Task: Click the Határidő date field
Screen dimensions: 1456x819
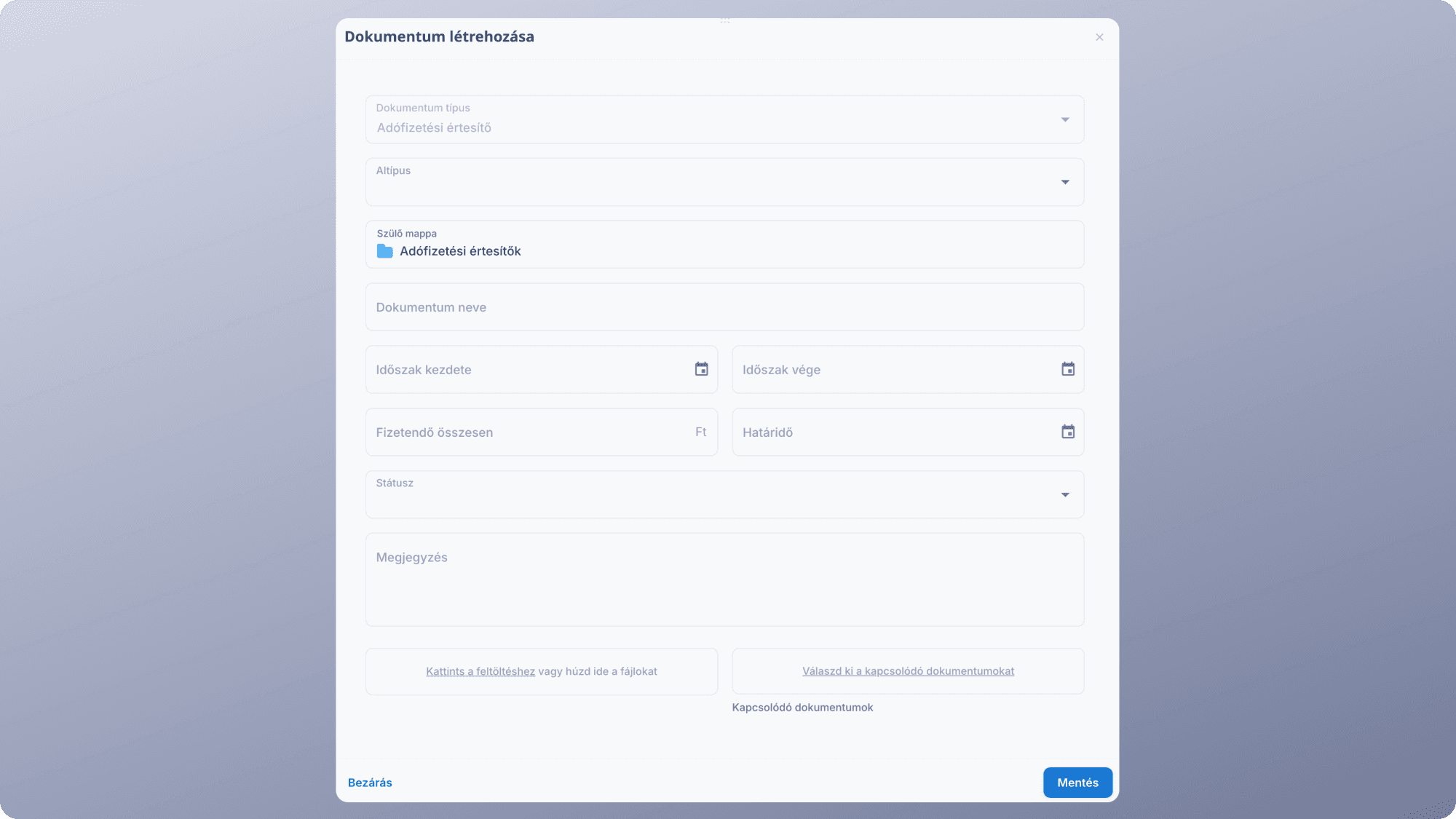Action: coord(908,432)
